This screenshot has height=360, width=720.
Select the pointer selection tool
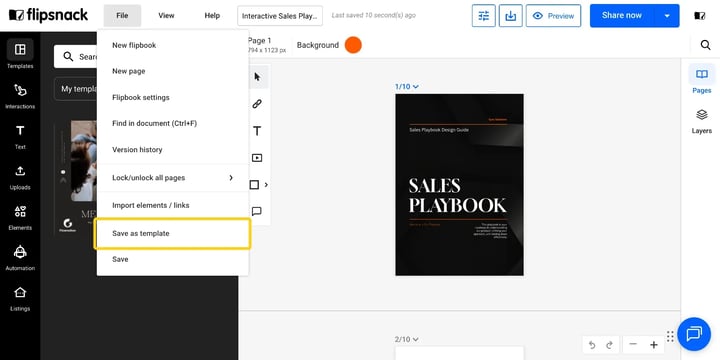coord(257,77)
